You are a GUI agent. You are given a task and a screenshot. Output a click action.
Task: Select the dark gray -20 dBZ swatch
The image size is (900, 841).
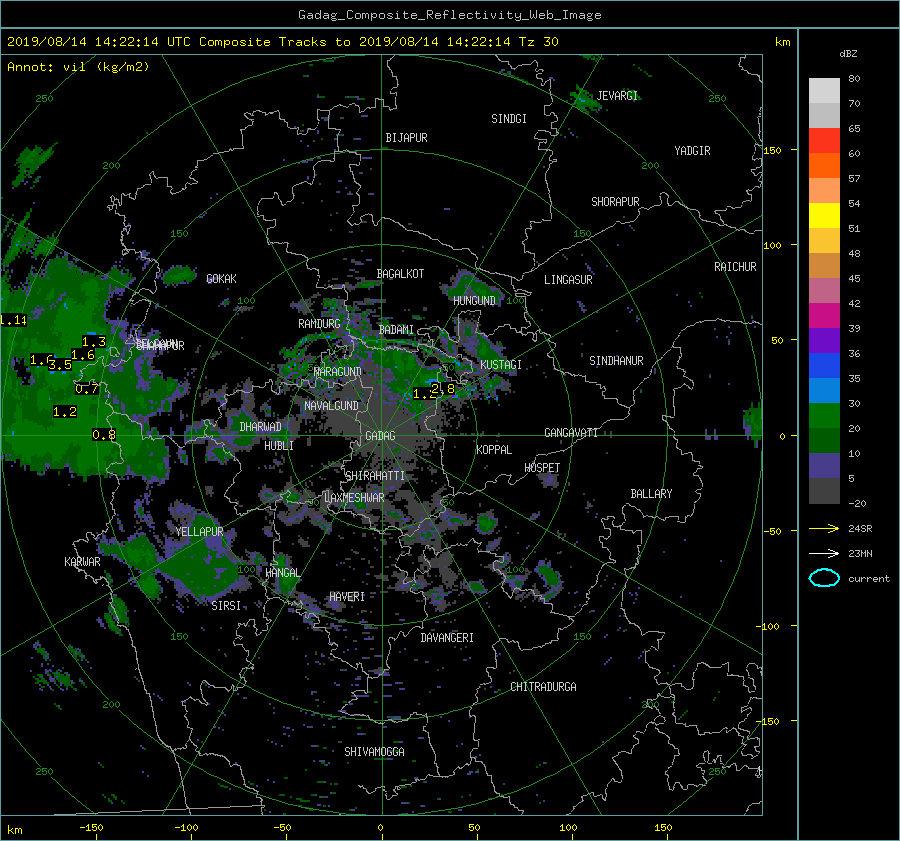click(x=824, y=490)
